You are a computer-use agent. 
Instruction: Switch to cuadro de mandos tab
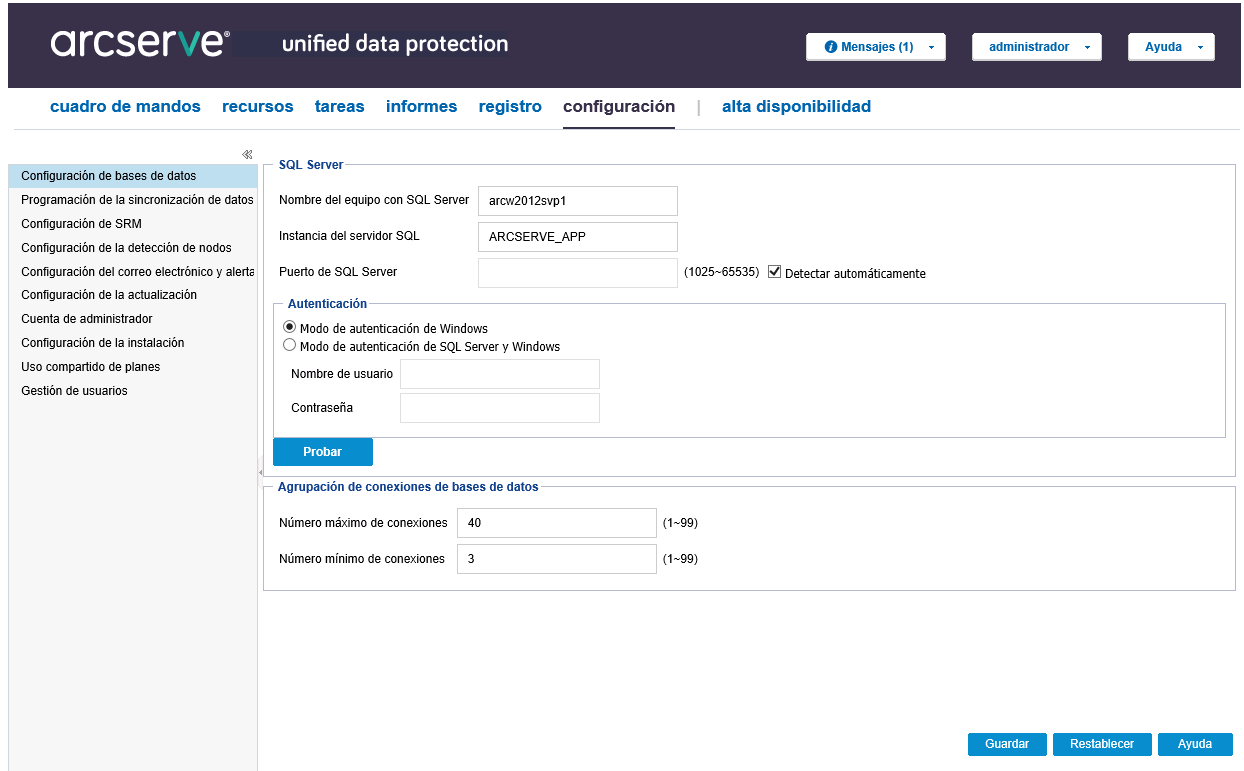[x=125, y=106]
